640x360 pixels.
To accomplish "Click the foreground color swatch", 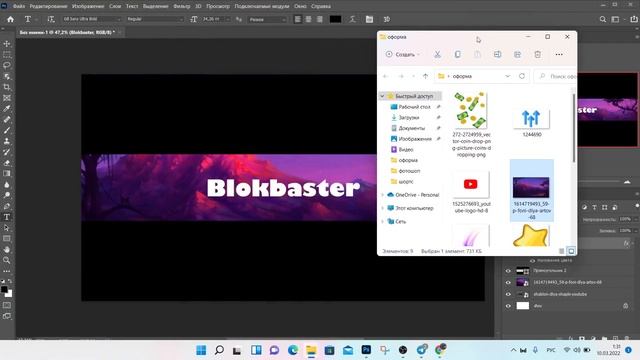I will click(4, 289).
